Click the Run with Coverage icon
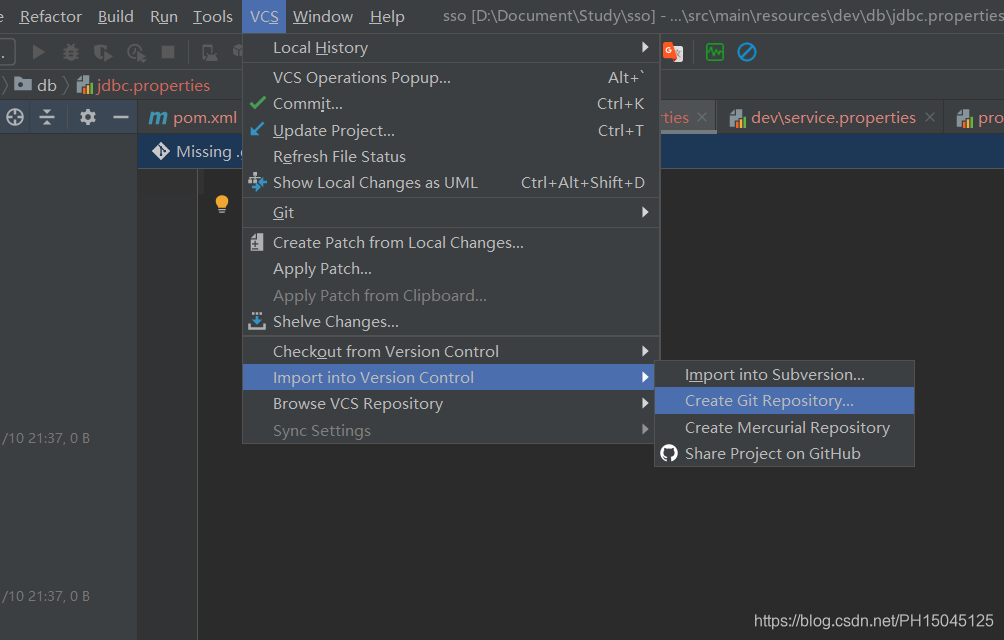 102,52
